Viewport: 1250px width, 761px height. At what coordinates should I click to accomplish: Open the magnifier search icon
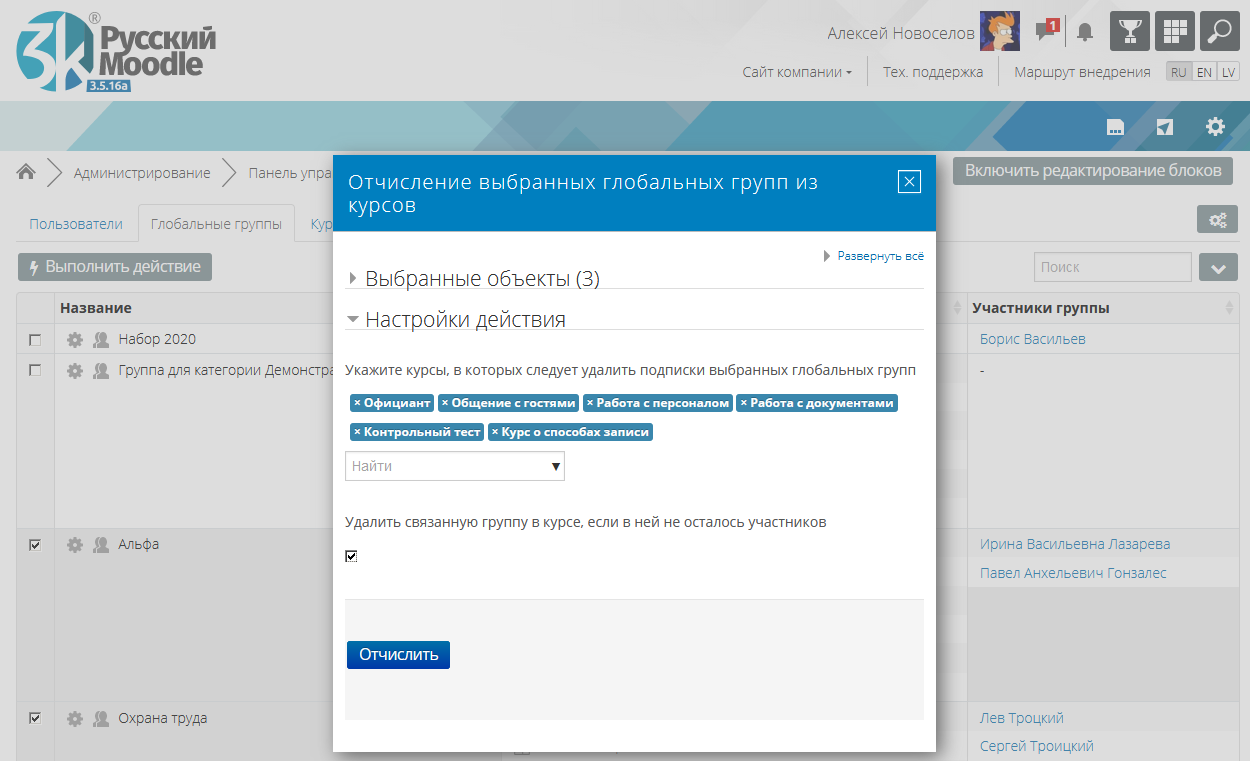(x=1219, y=31)
